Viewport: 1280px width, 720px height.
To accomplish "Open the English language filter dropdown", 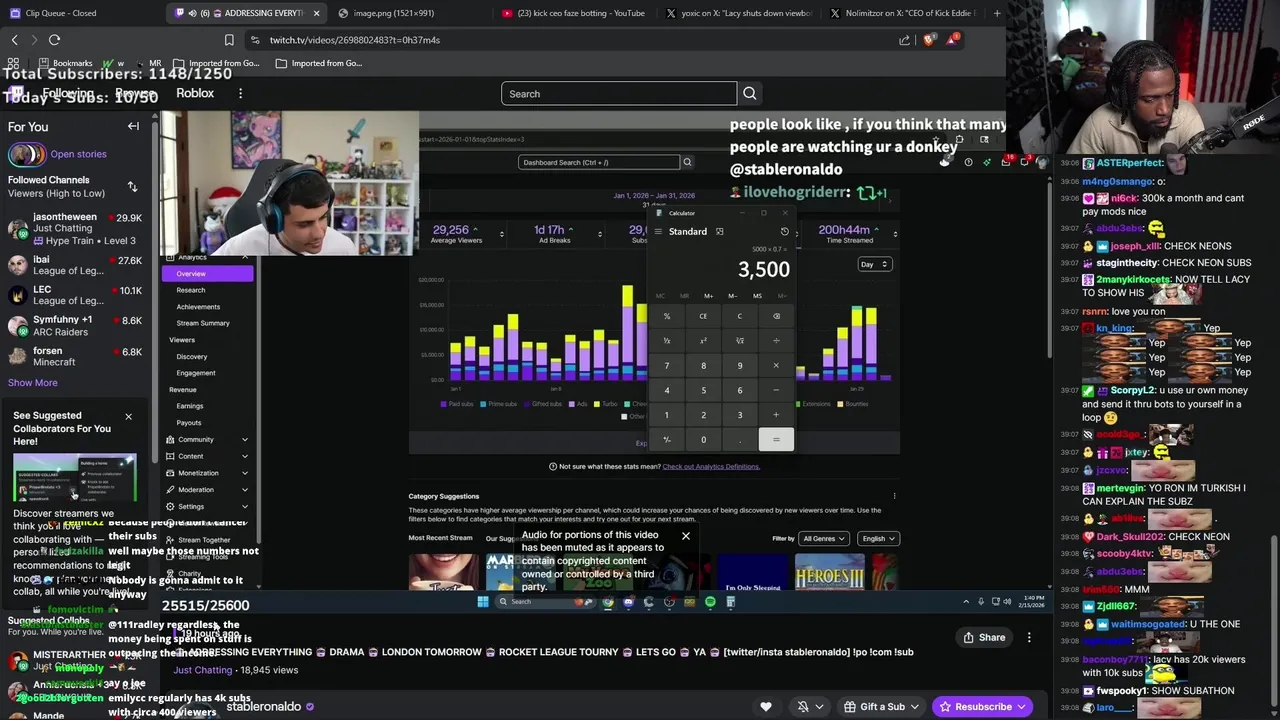I will (x=879, y=539).
